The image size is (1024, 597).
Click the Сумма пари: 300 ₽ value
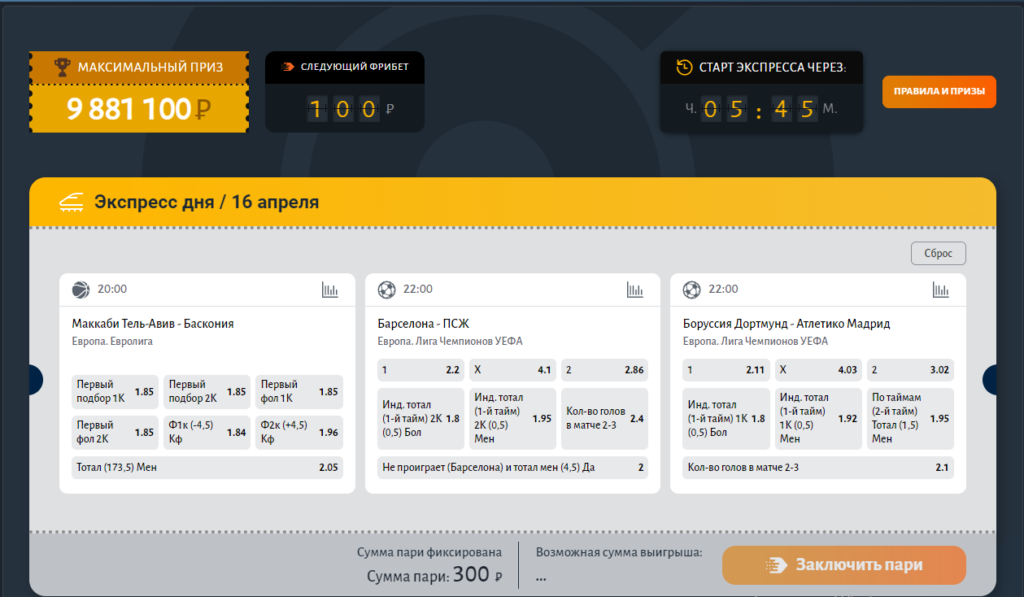[x=434, y=575]
